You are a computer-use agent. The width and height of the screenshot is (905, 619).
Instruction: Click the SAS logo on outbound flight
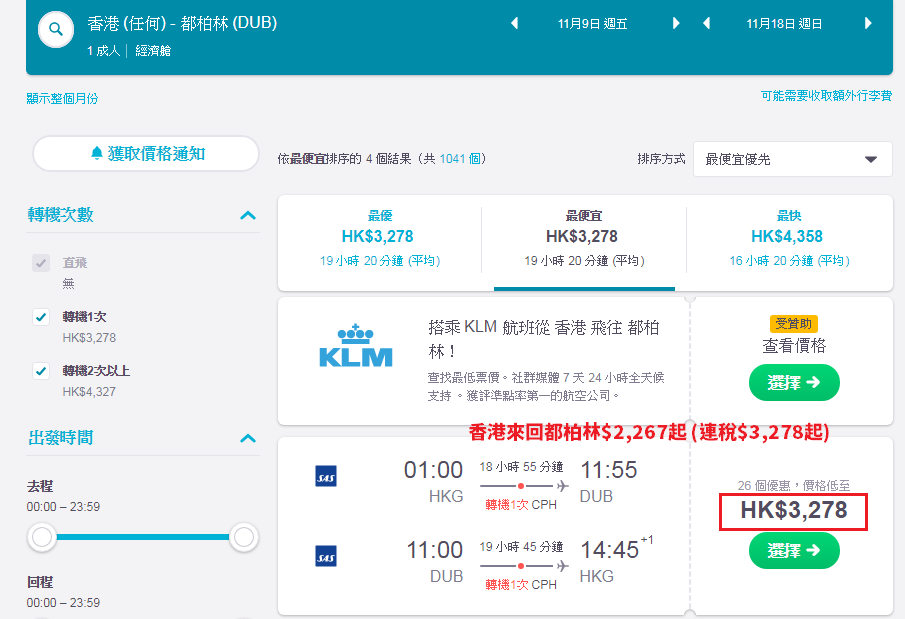click(x=326, y=477)
